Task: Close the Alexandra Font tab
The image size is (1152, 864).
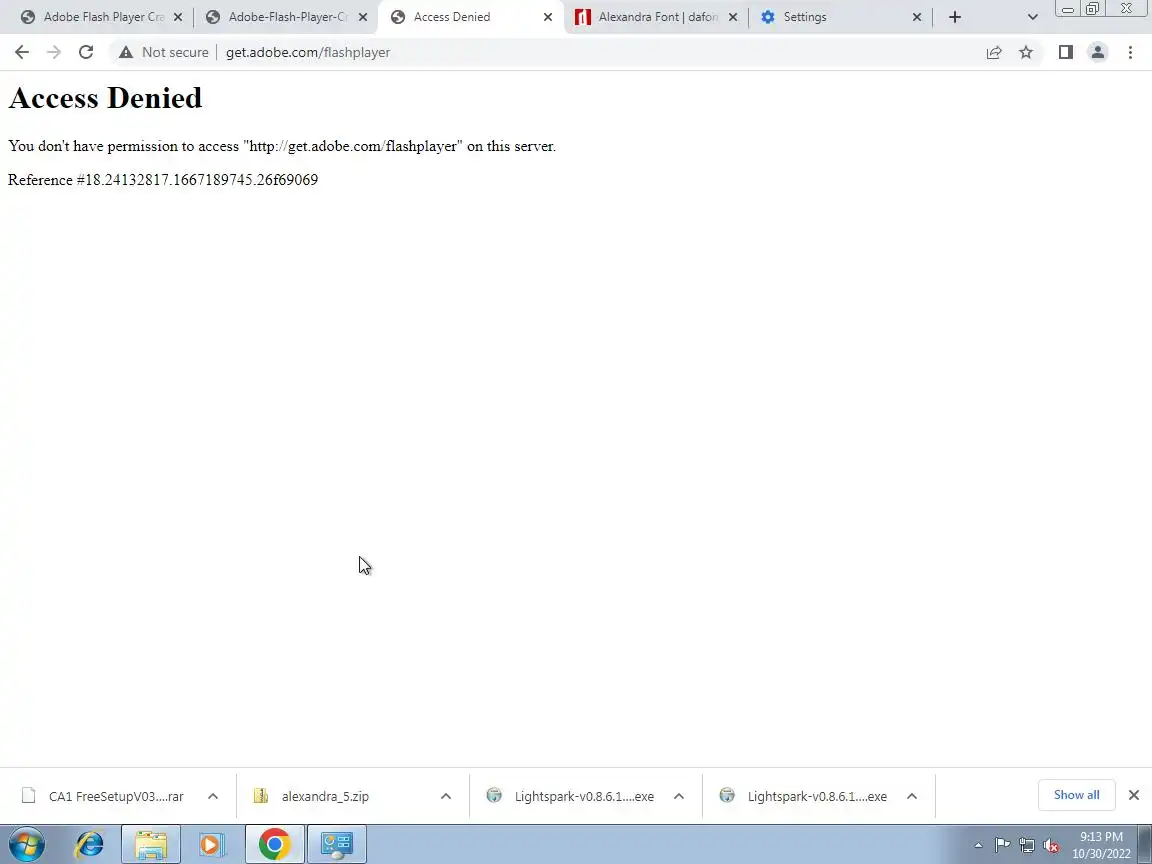Action: point(732,17)
